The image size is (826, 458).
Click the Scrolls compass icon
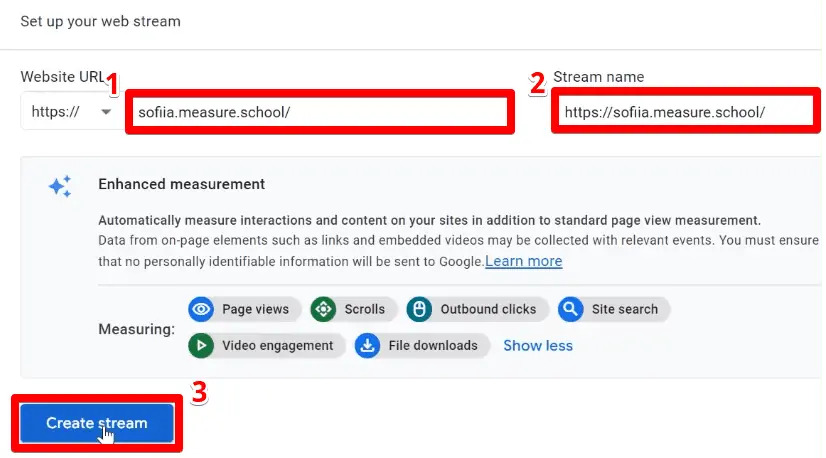[323, 309]
